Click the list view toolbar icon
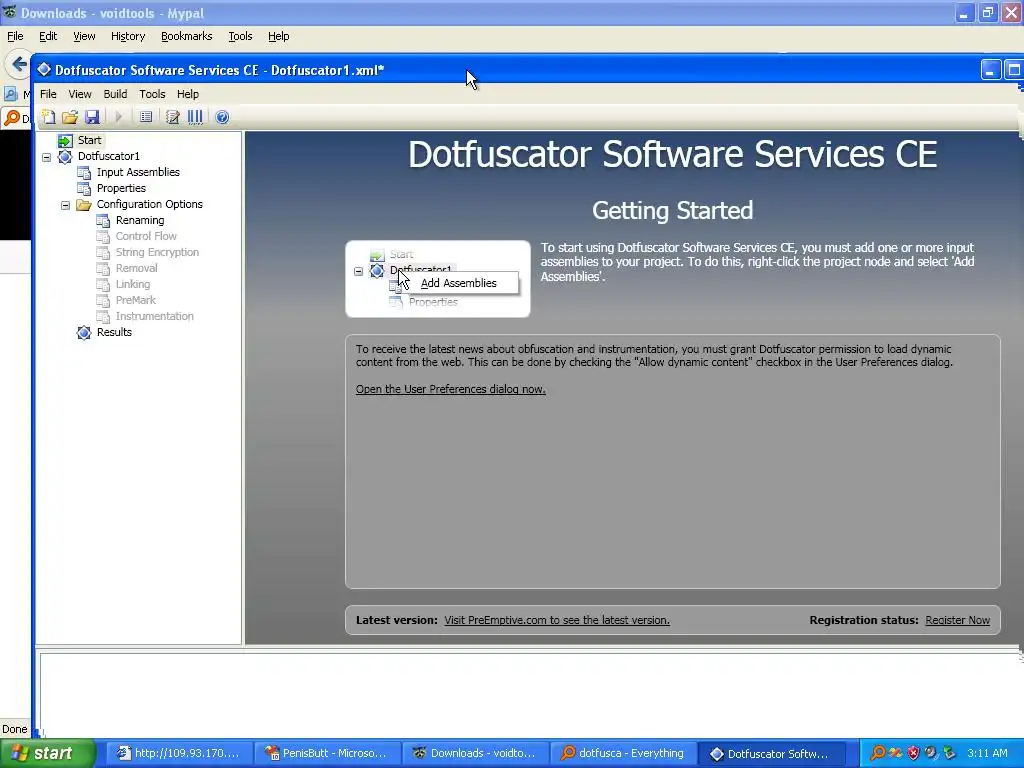This screenshot has width=1024, height=768. coord(146,117)
